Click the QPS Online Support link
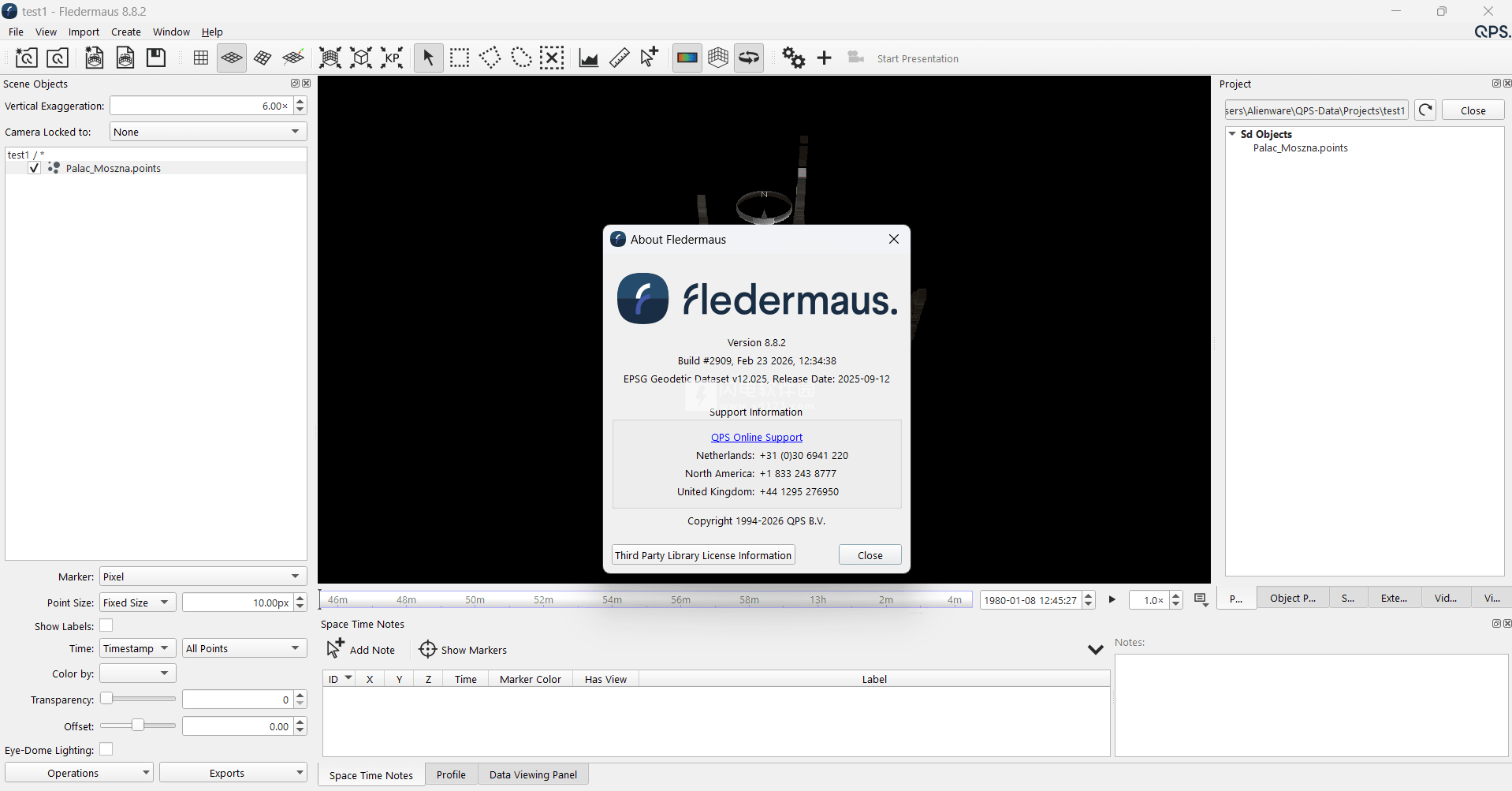This screenshot has height=791, width=1512. click(x=757, y=437)
